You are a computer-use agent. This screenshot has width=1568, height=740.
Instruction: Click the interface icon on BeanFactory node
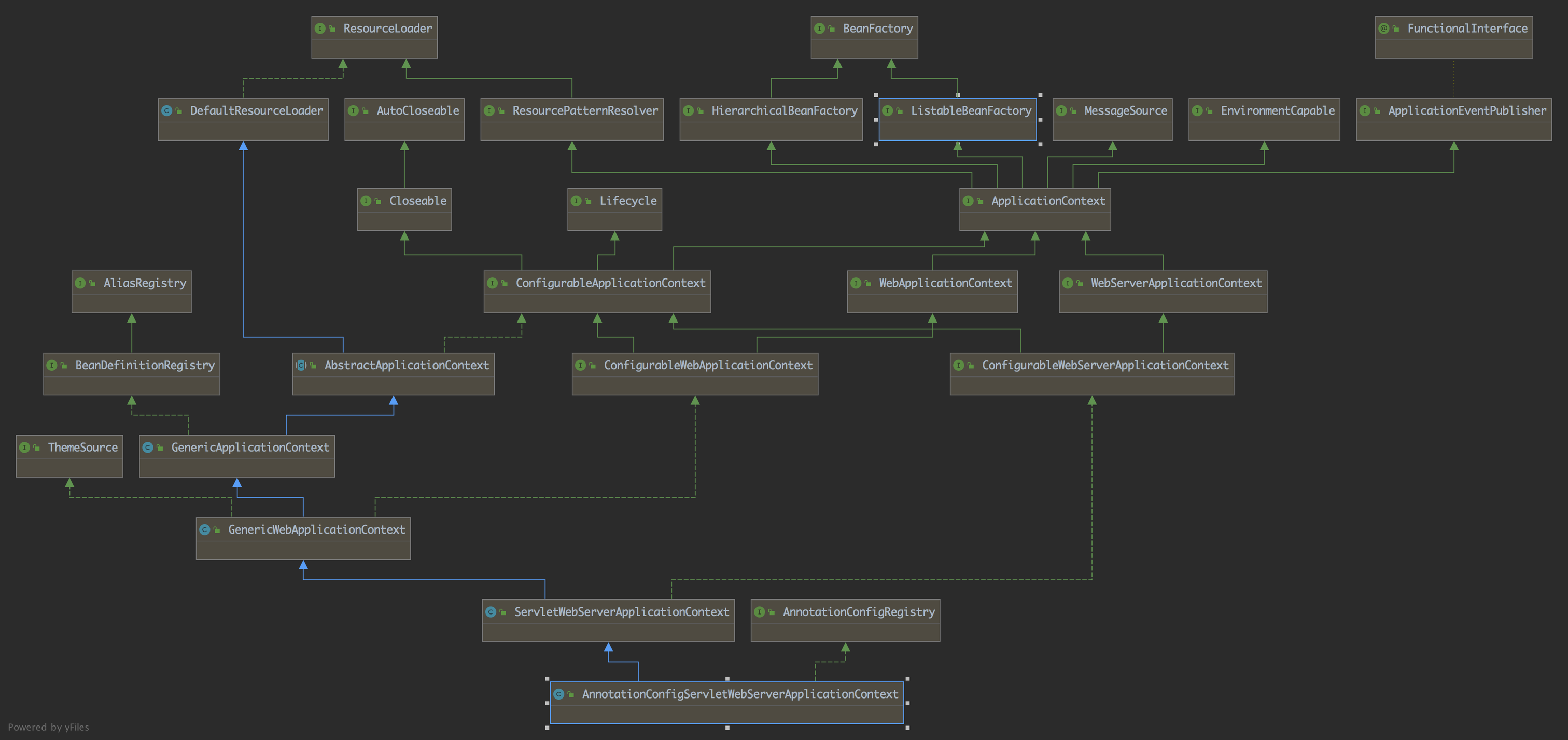coord(819,29)
